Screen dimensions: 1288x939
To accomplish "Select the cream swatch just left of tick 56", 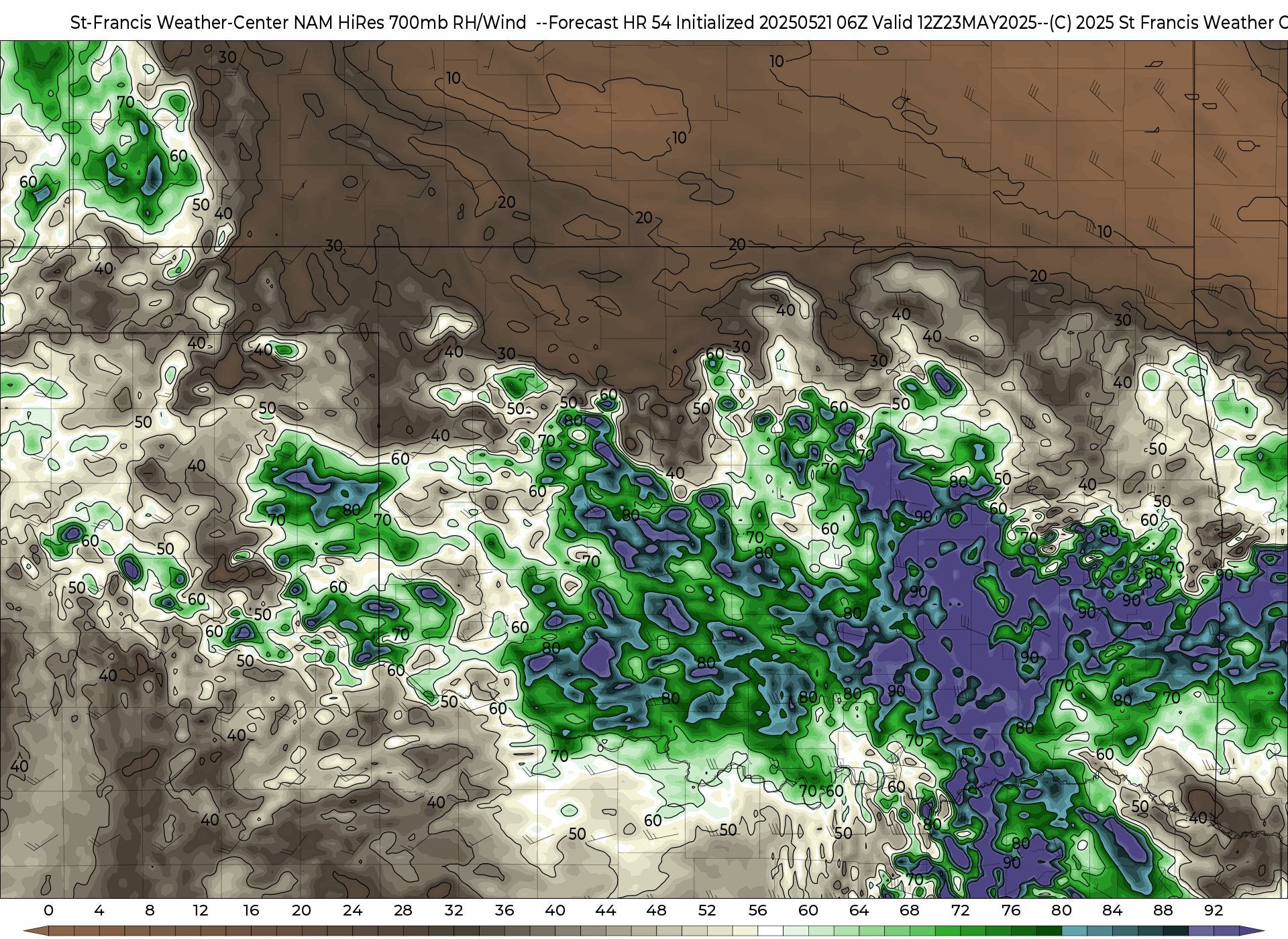I will point(745,931).
